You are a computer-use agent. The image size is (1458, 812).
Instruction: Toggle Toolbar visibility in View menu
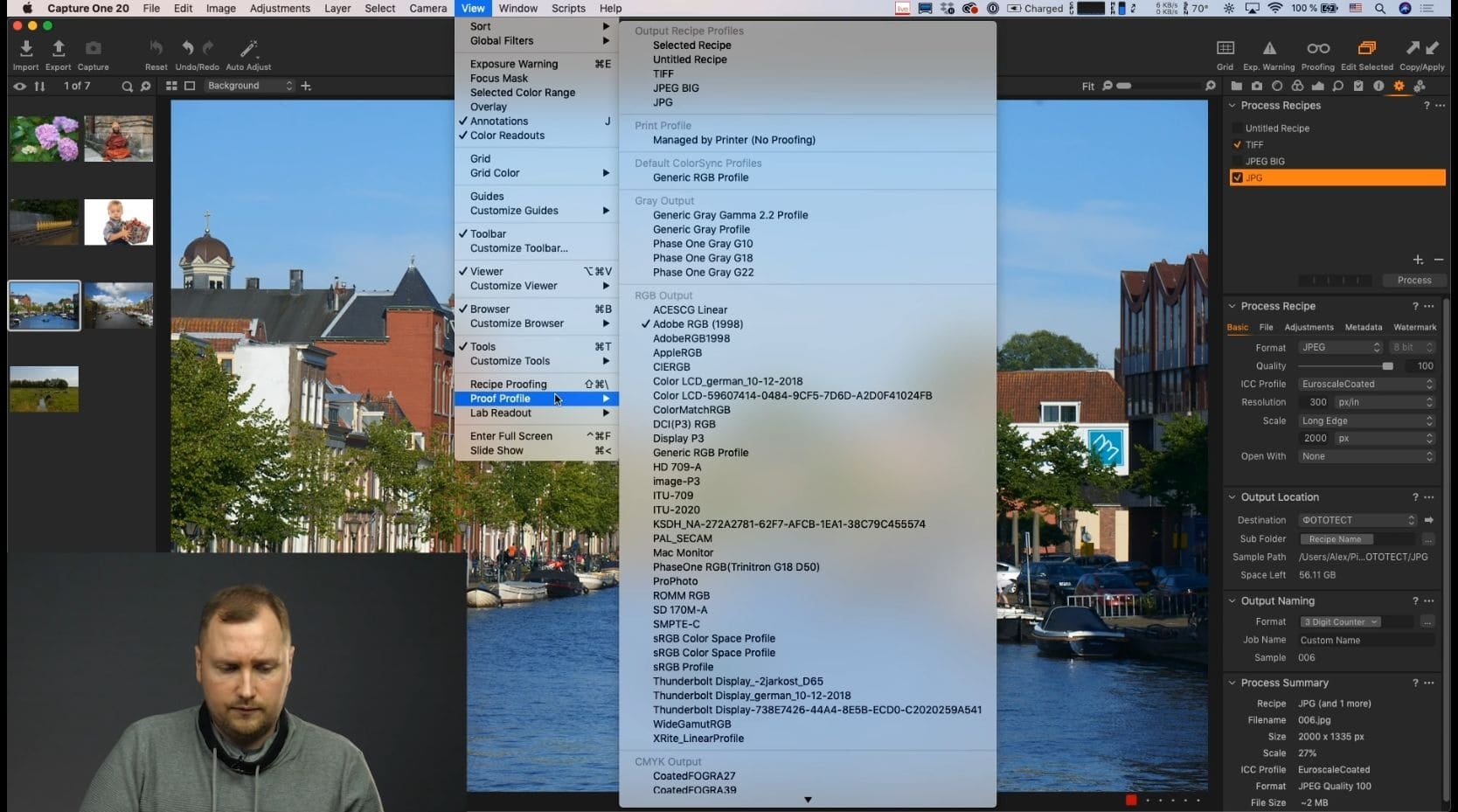536,234
